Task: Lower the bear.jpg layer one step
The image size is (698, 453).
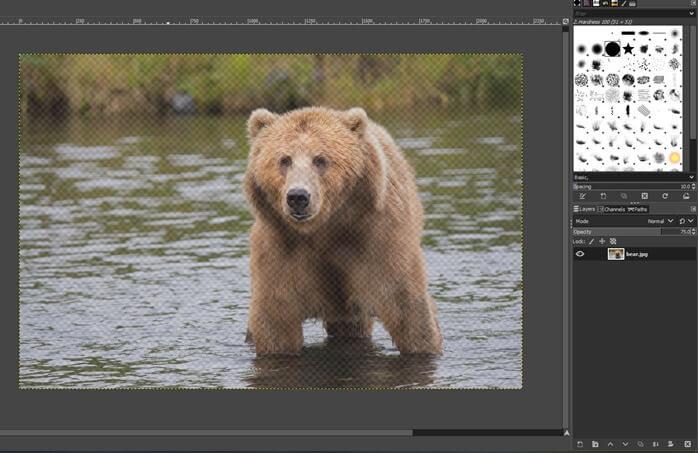Action: tap(625, 444)
